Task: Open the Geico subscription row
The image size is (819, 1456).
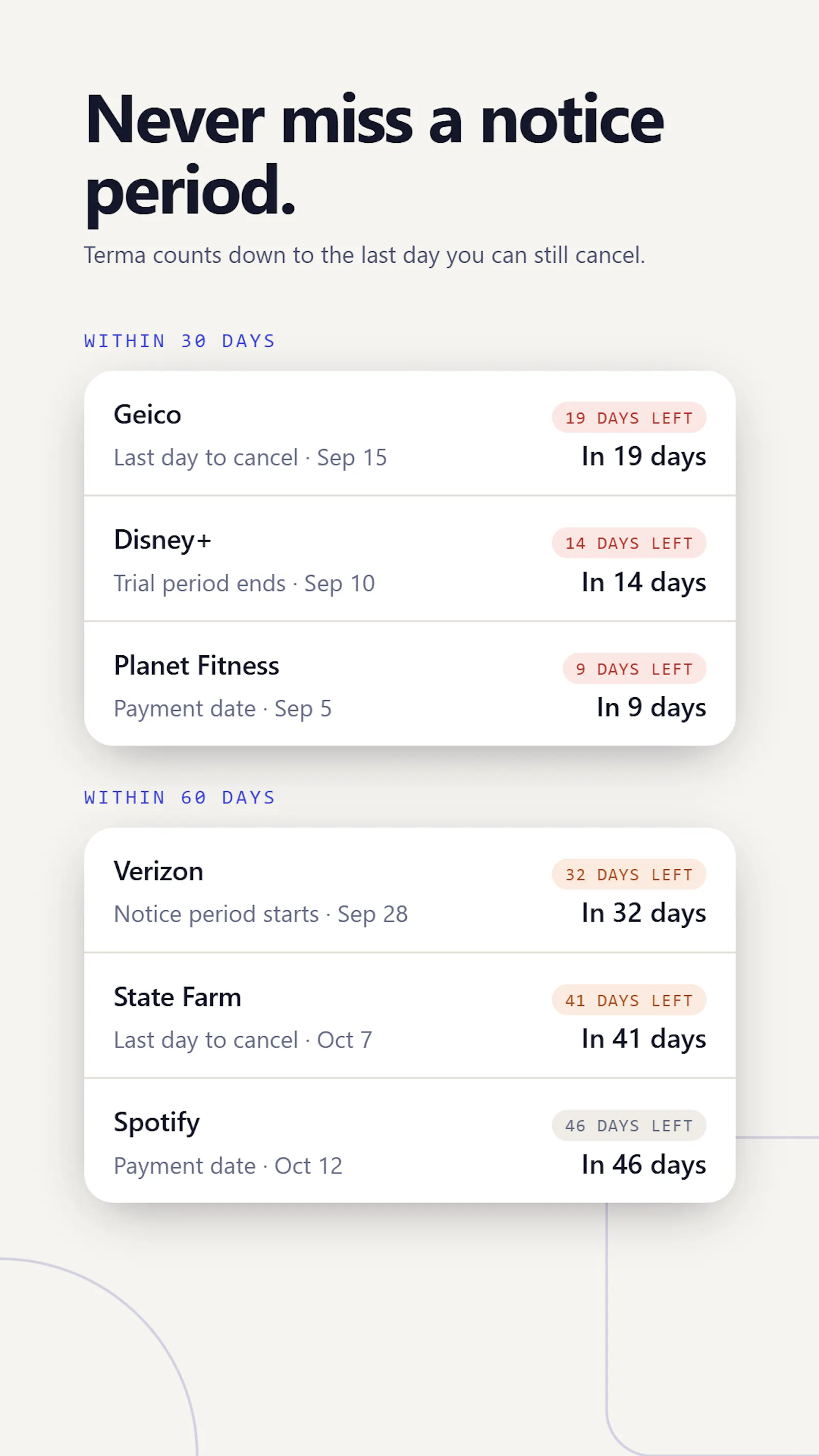Action: pos(409,434)
